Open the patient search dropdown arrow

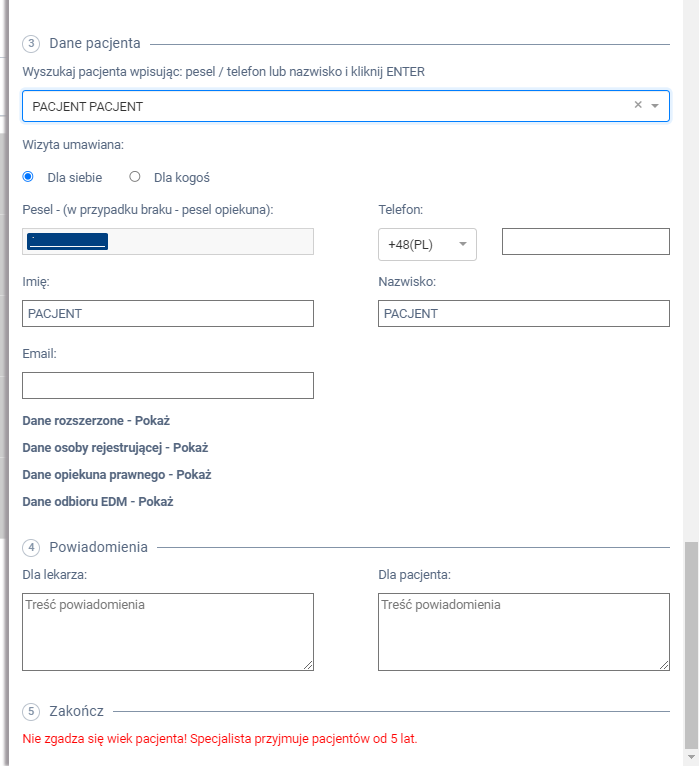pos(655,106)
